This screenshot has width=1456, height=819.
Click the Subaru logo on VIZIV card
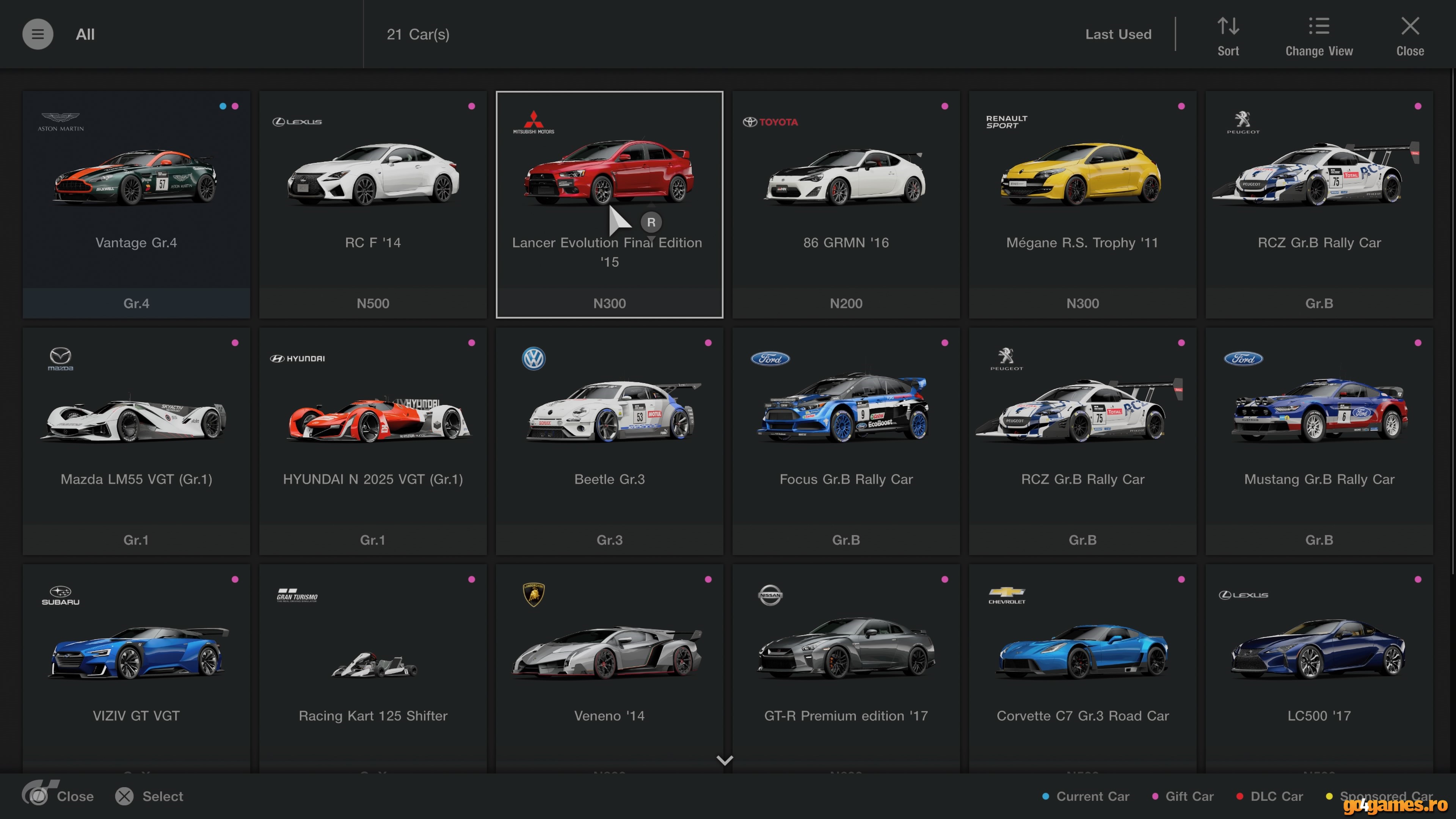click(61, 595)
